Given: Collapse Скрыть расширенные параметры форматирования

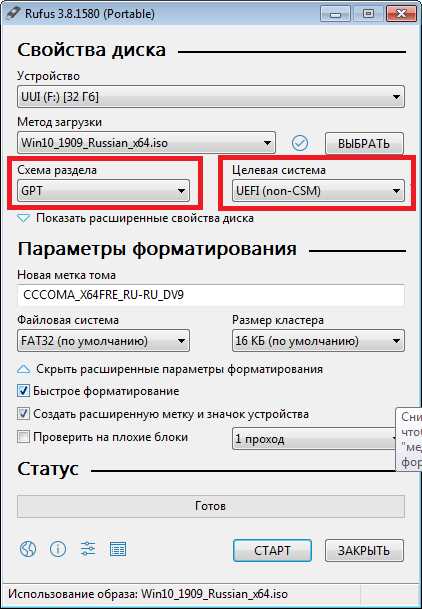Looking at the screenshot, I should coord(170,369).
